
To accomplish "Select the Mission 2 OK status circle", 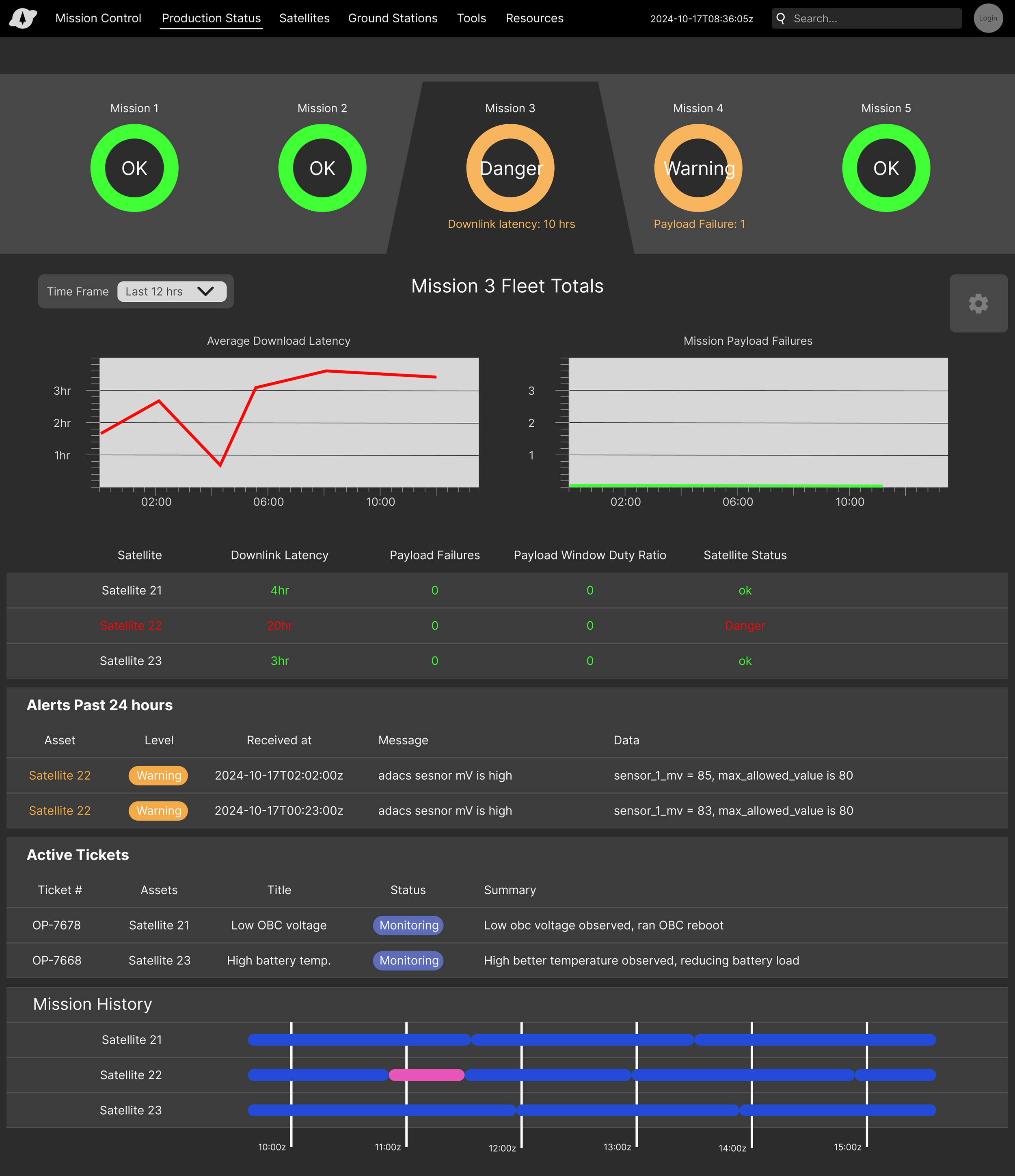I will 322,167.
